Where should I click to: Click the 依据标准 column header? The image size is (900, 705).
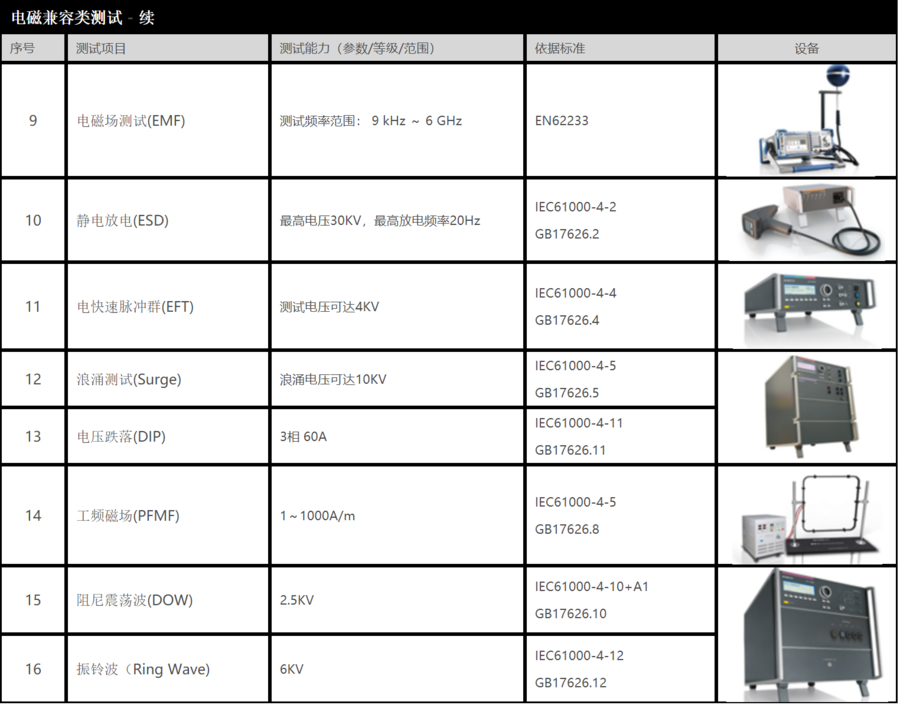tap(560, 48)
